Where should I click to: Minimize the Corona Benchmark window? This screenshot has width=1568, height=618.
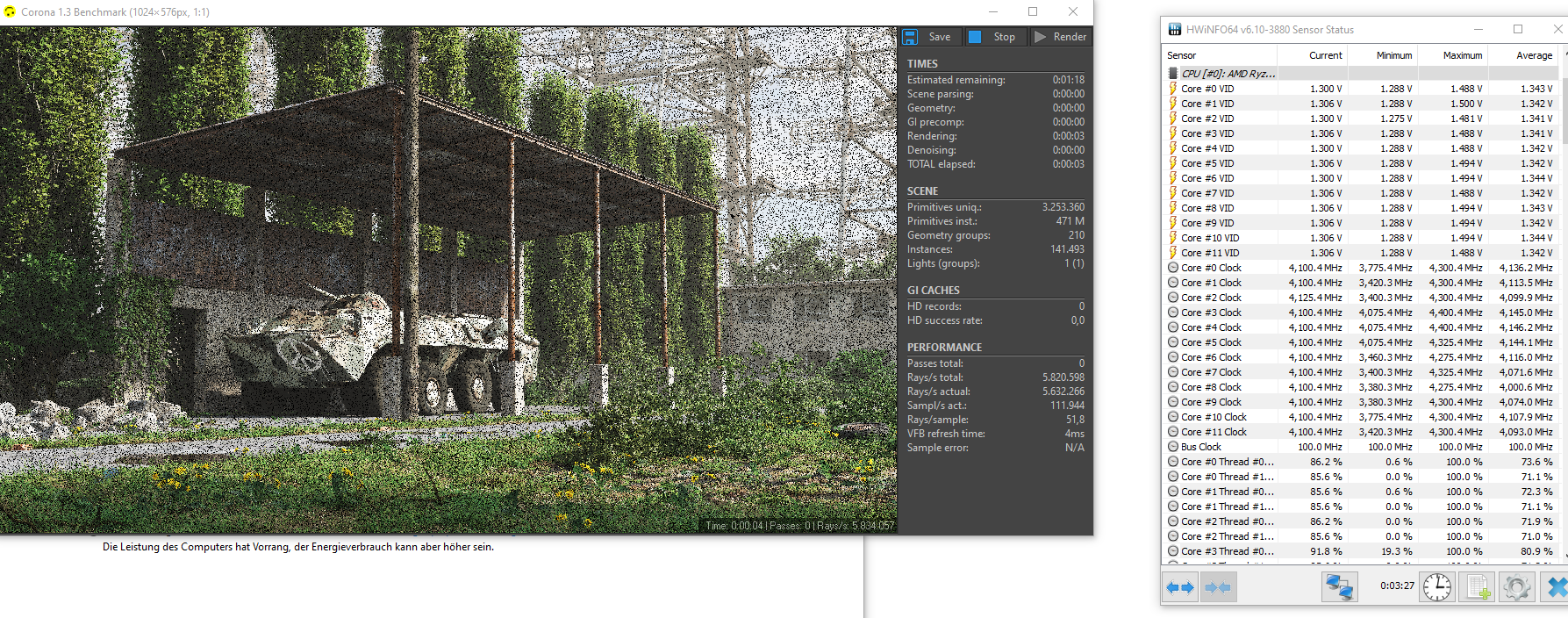coord(993,12)
